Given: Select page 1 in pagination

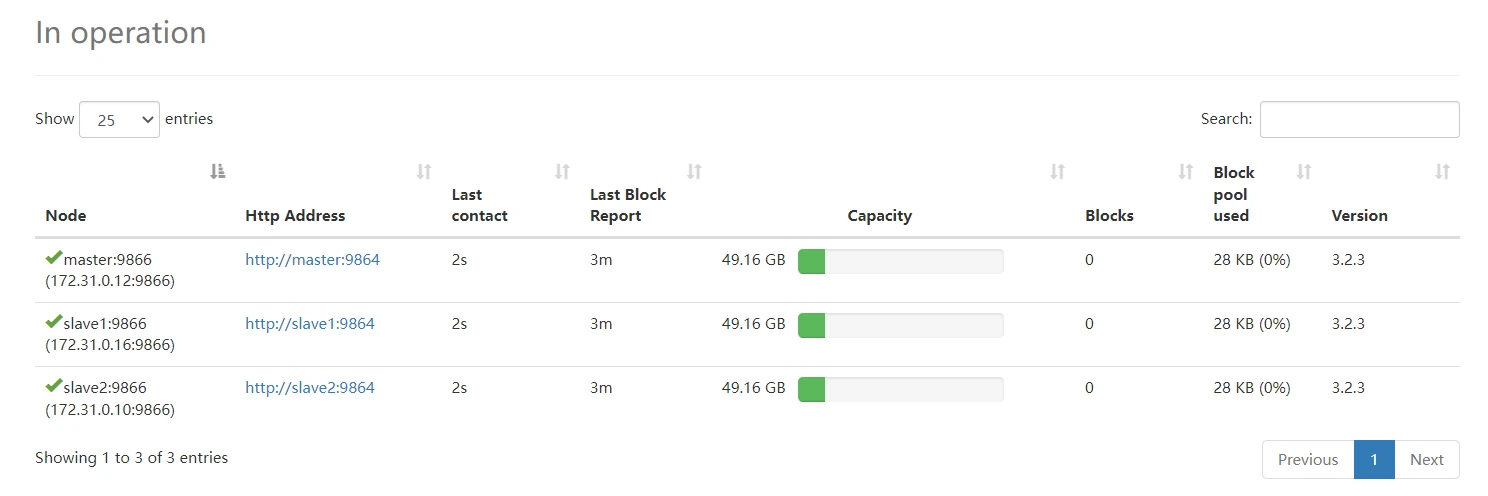Looking at the screenshot, I should [x=1374, y=460].
